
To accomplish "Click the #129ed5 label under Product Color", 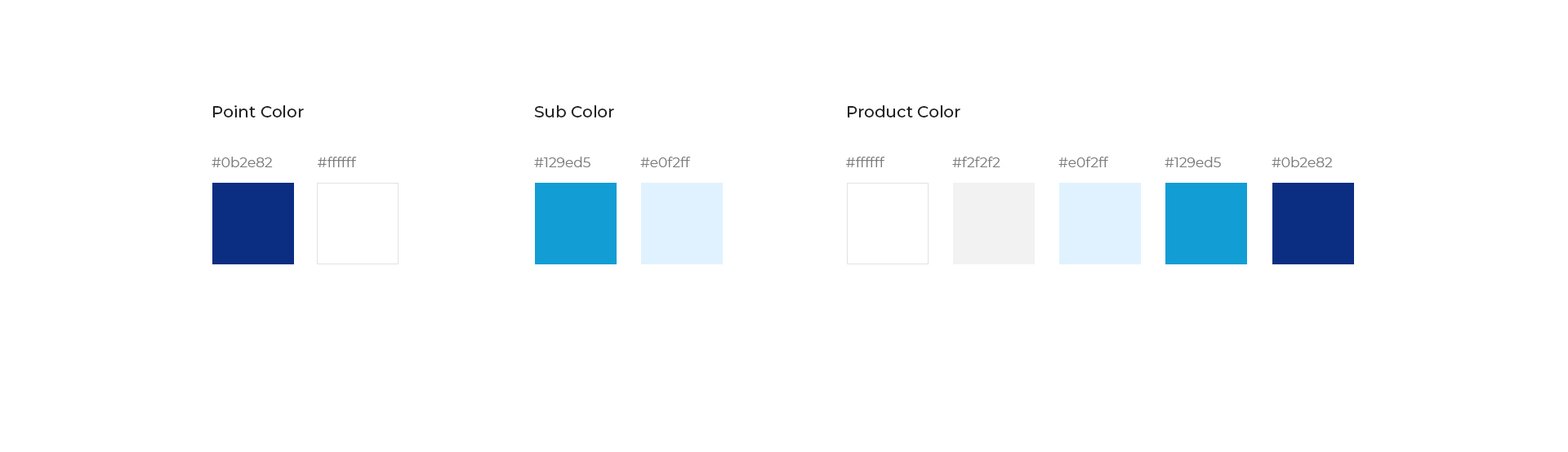I will [x=1193, y=162].
